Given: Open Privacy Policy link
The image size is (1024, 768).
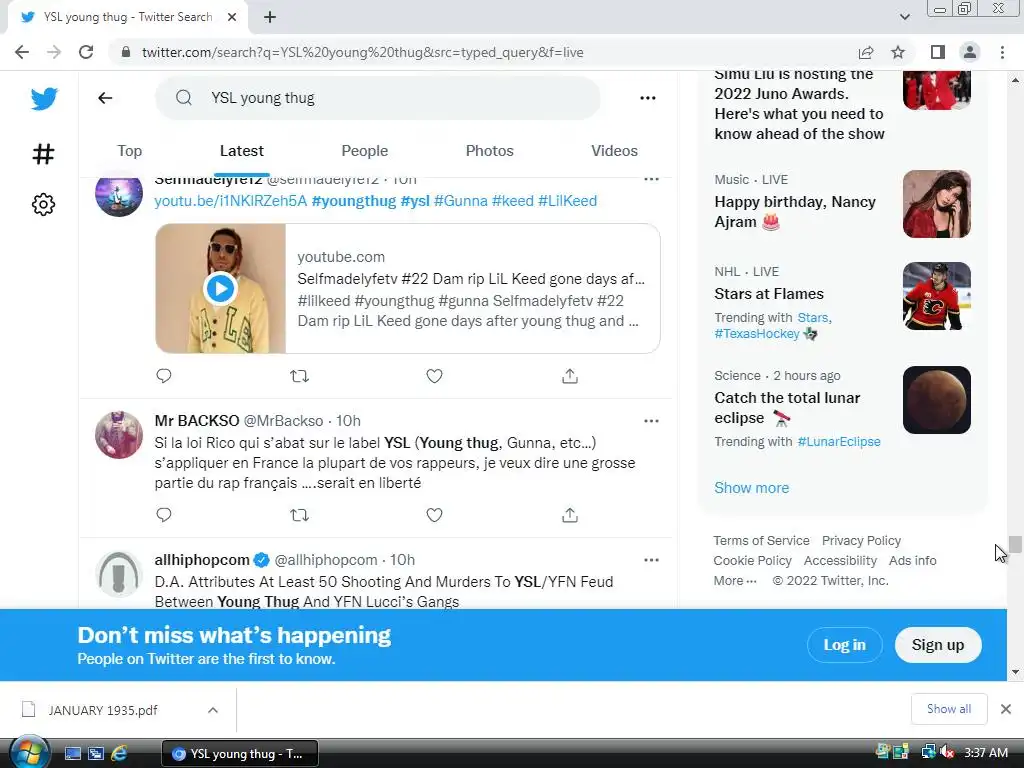Looking at the screenshot, I should 861,541.
